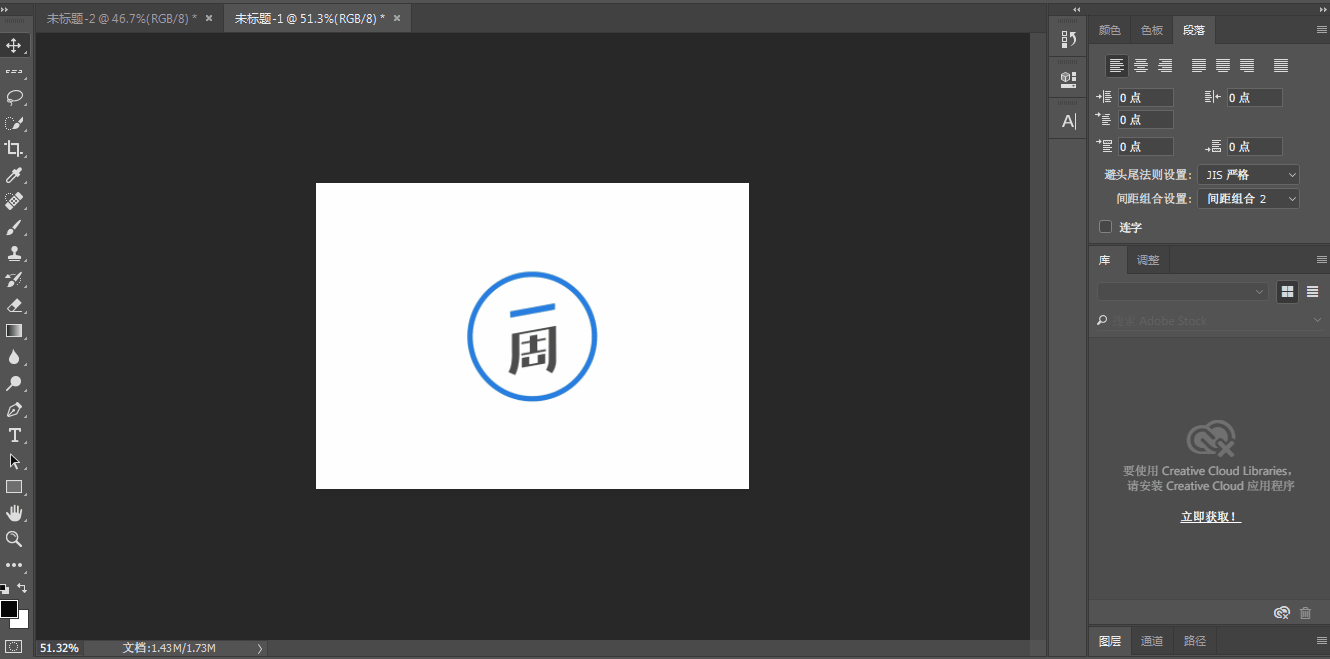Screen dimensions: 1330x659
Task: Open the 库 panel flyout menu
Action: click(x=1321, y=260)
